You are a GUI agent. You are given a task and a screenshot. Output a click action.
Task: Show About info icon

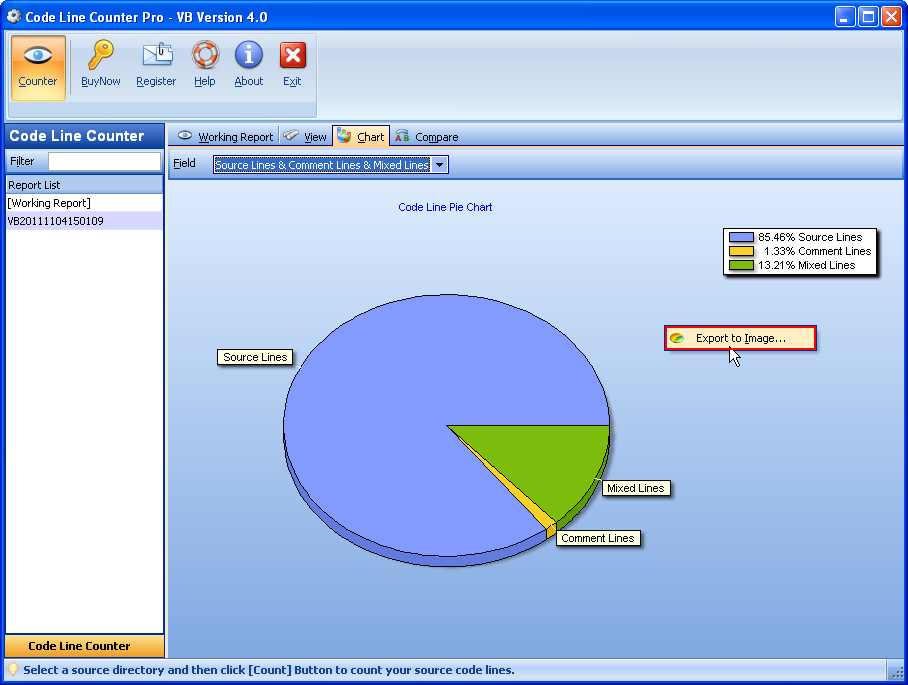(x=249, y=55)
